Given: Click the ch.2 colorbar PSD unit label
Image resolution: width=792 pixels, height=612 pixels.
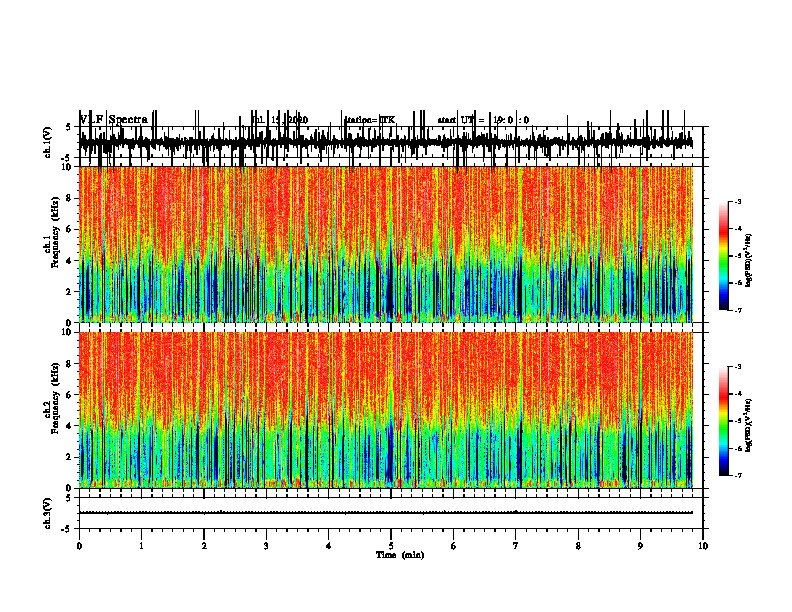Looking at the screenshot, I should [748, 425].
